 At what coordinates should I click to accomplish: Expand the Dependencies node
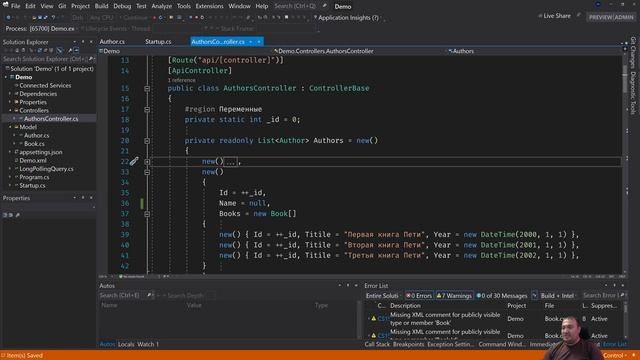pyautogui.click(x=10, y=94)
